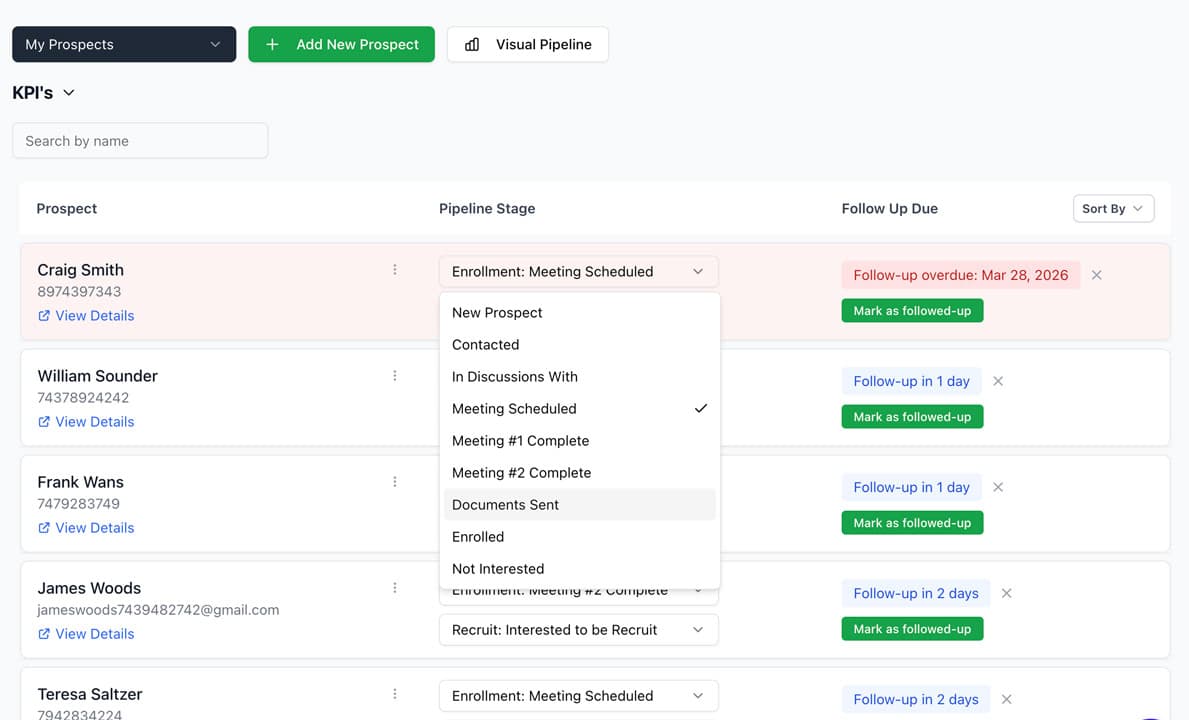1189x720 pixels.
Task: Click phone number 8974397343
Action: click(80, 292)
